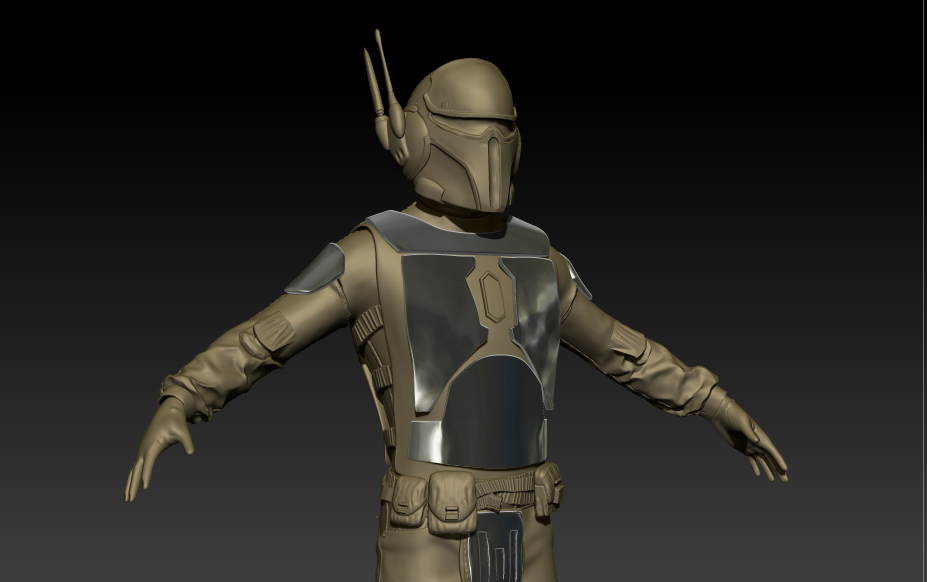
Task: Click the helmet of the armored model
Action: [x=461, y=135]
